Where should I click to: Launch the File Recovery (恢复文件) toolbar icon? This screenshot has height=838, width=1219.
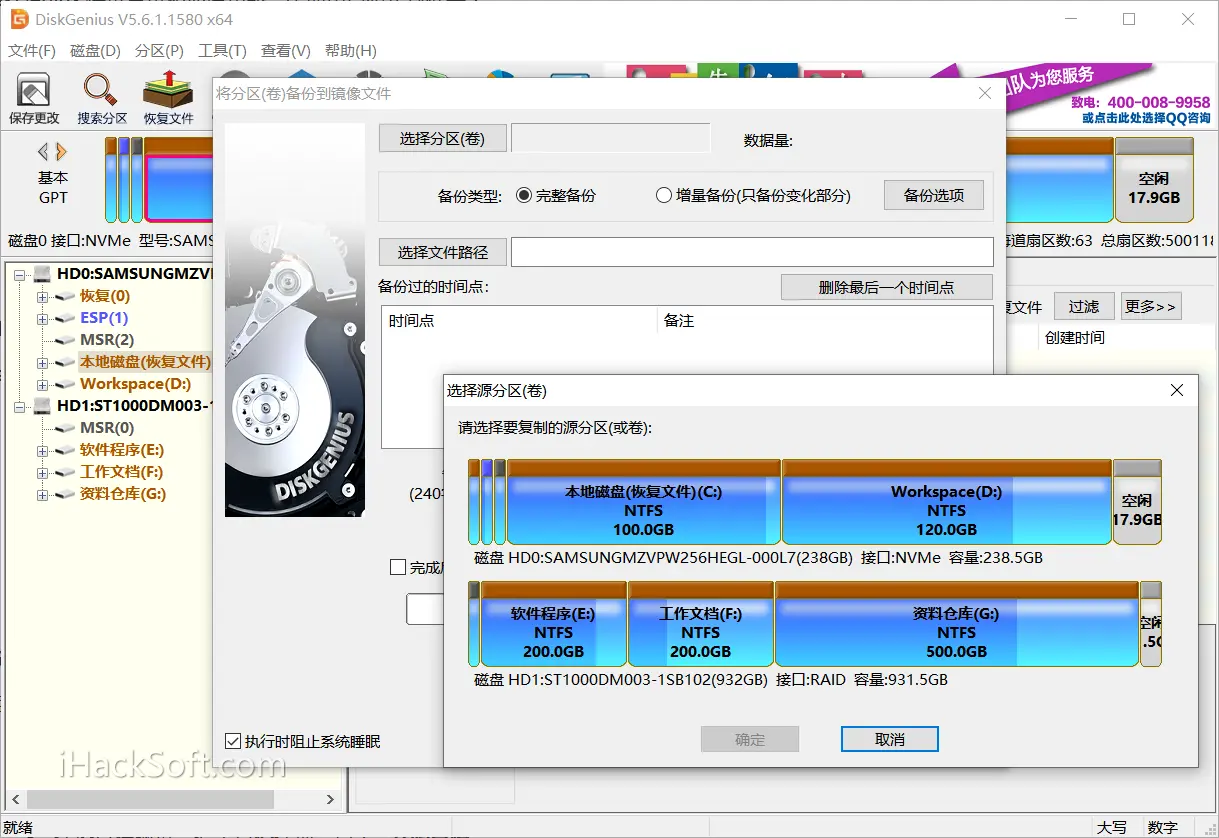[168, 99]
